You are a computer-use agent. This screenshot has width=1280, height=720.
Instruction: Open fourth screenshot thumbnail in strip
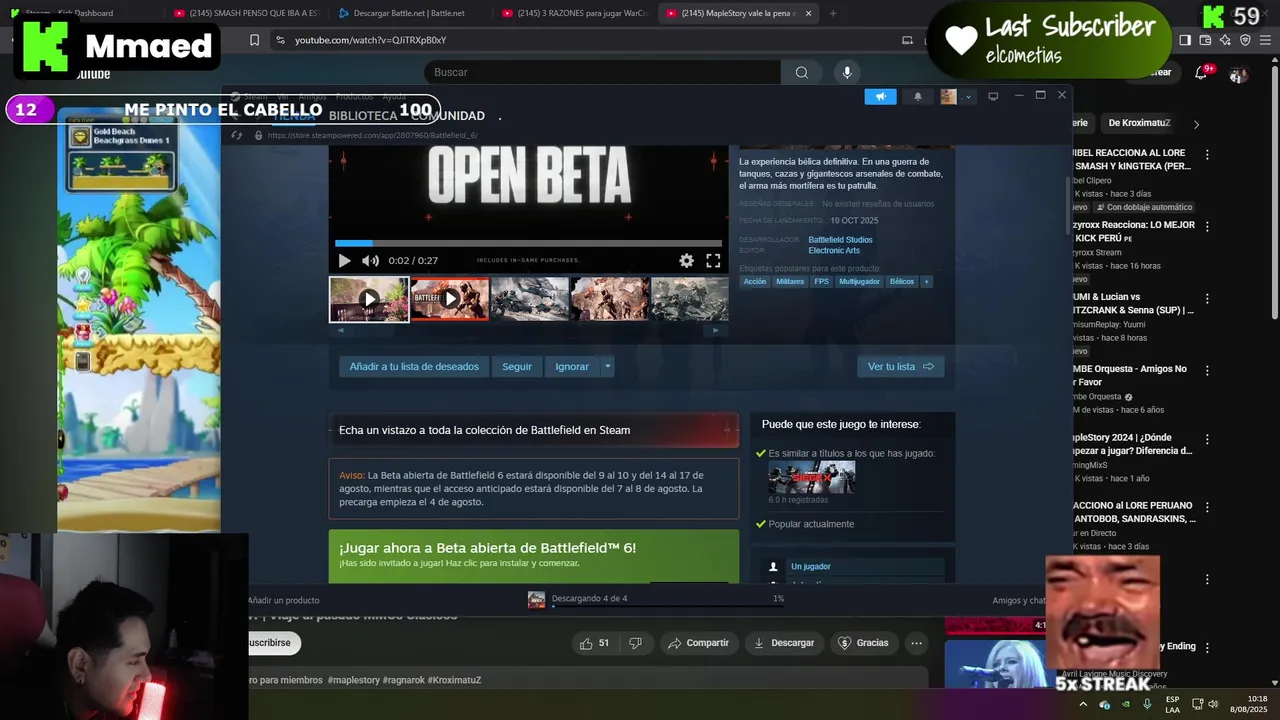click(610, 299)
